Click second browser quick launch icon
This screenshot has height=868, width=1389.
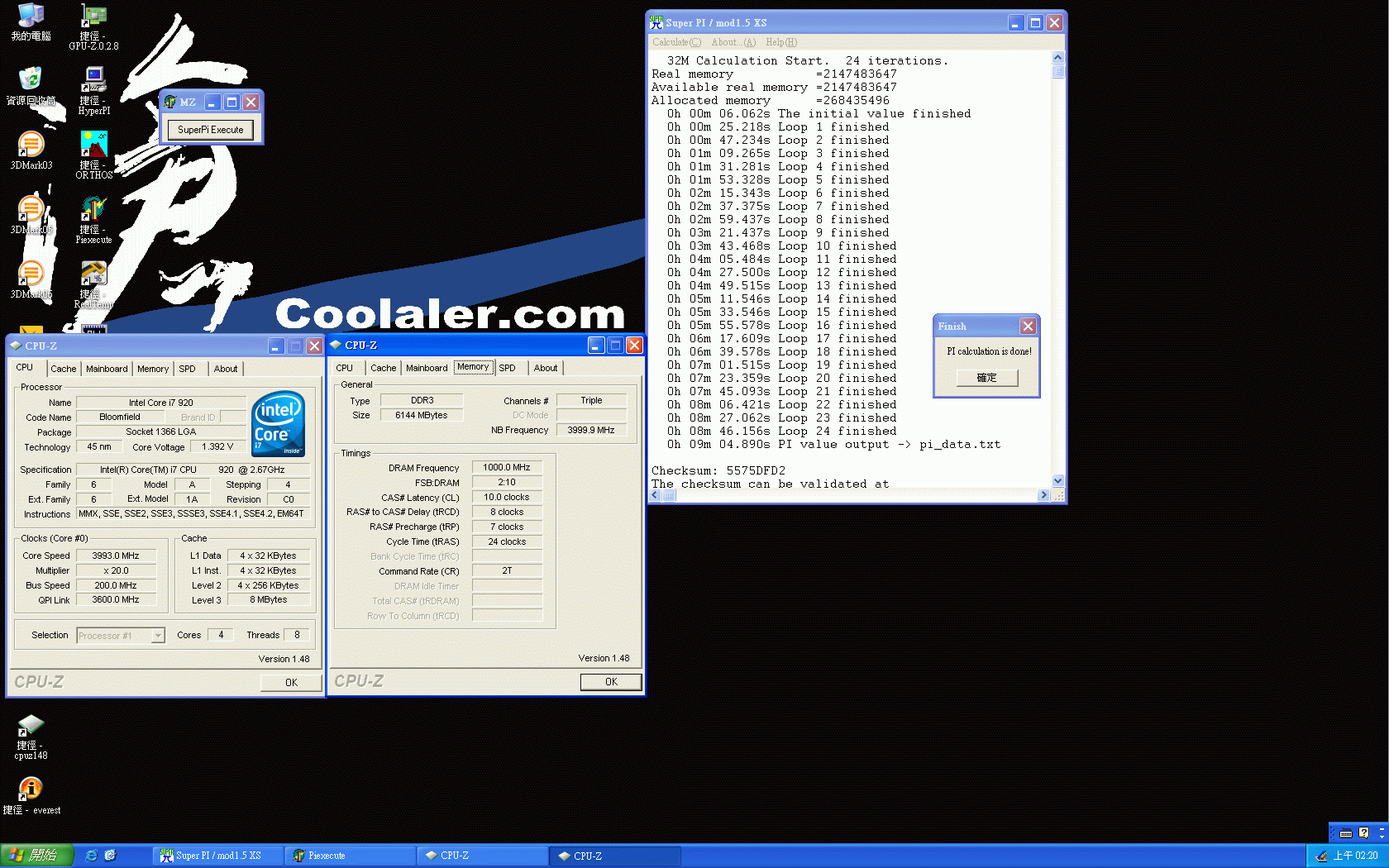pos(110,856)
